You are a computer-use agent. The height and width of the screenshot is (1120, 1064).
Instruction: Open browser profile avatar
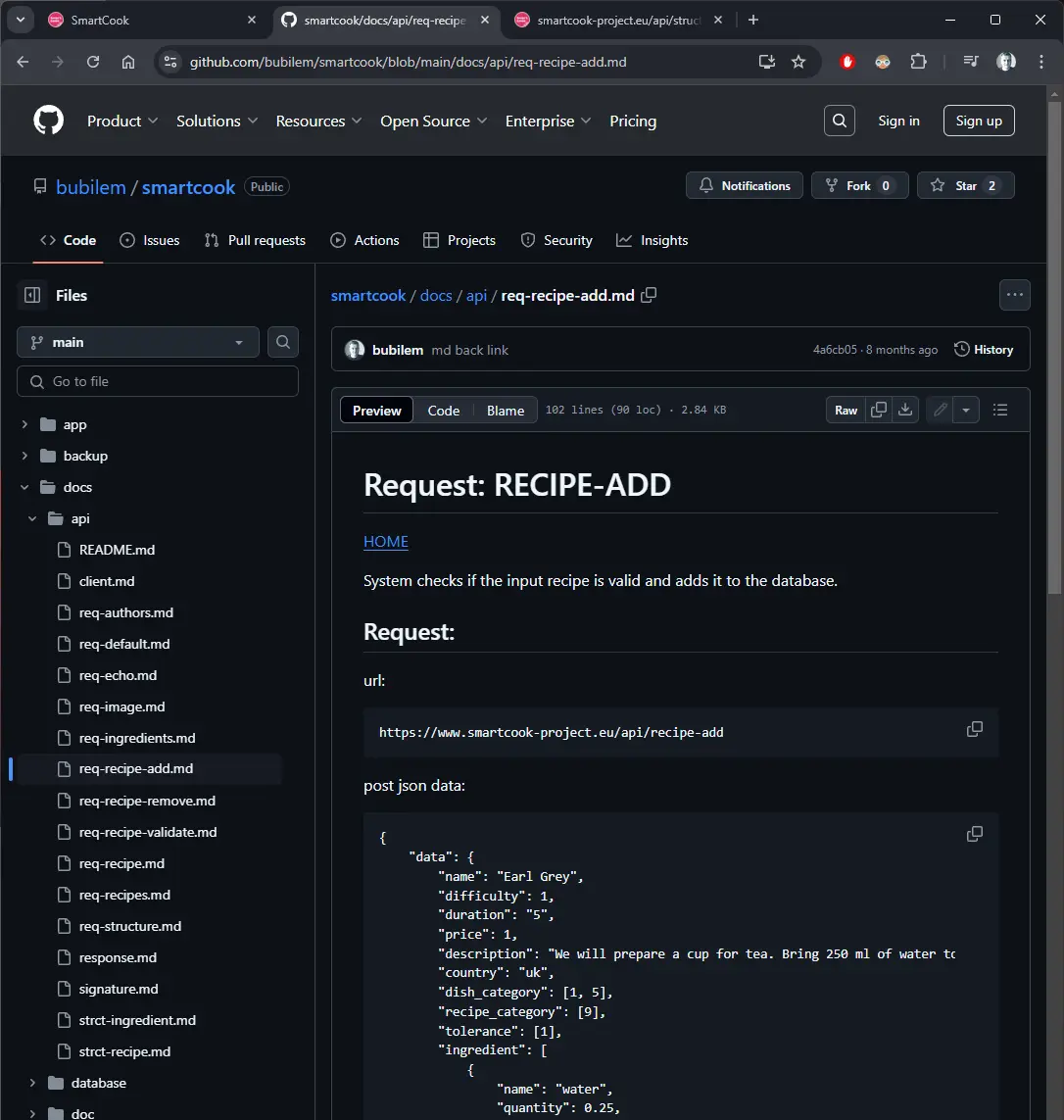1005,62
